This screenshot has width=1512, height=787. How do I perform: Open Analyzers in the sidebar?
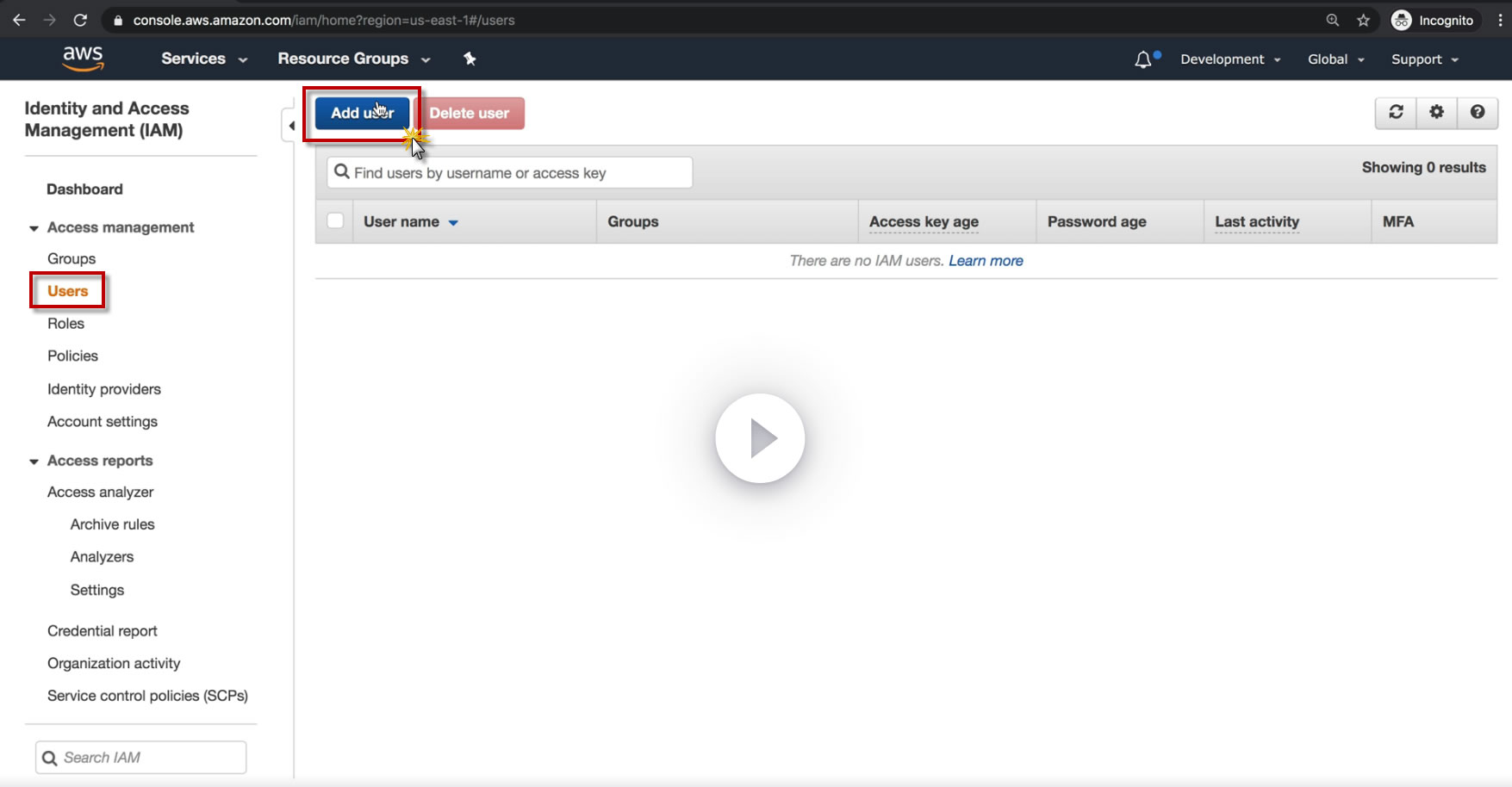(x=103, y=557)
